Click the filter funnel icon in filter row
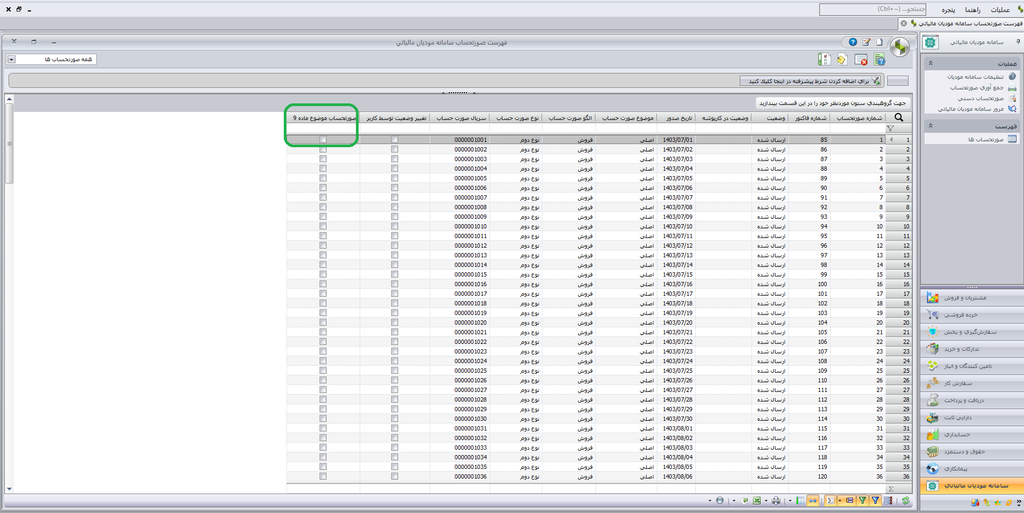Screen dimensions: 1024x513 point(890,129)
